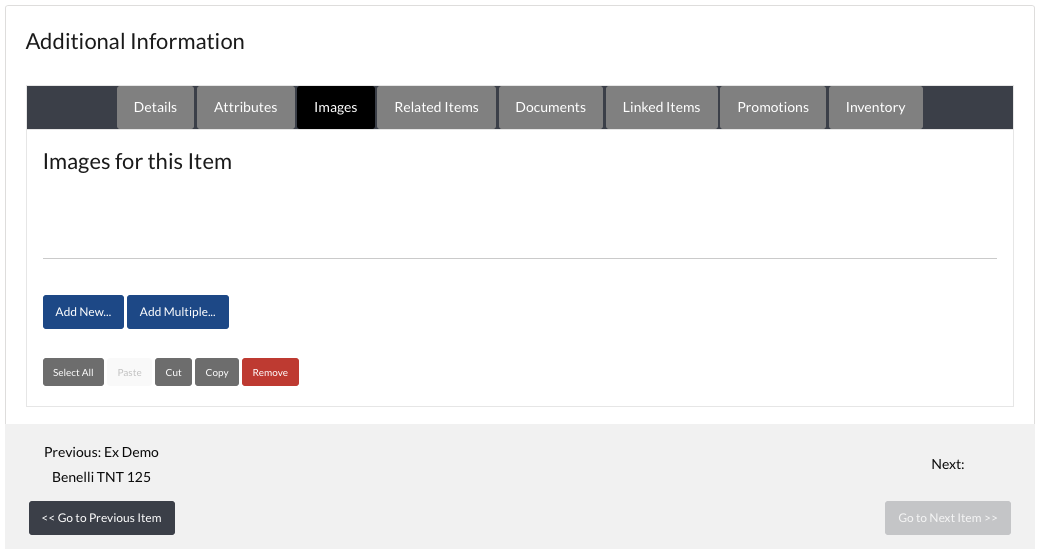The width and height of the screenshot is (1041, 555).
Task: Cut the selected images
Action: [173, 372]
